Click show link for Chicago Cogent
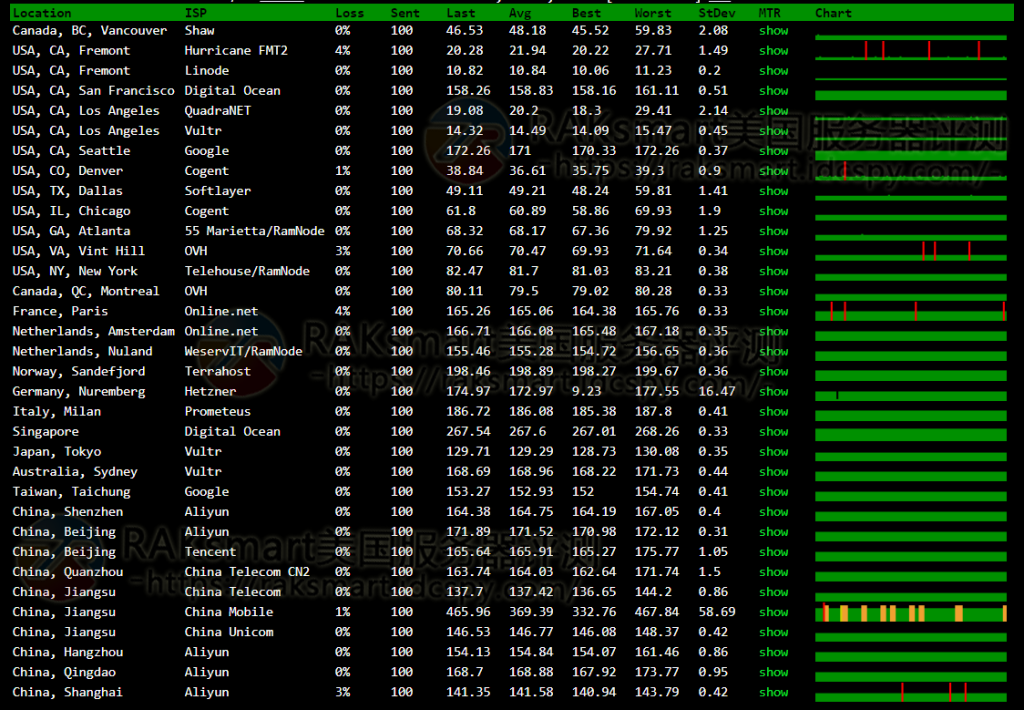 pos(773,211)
